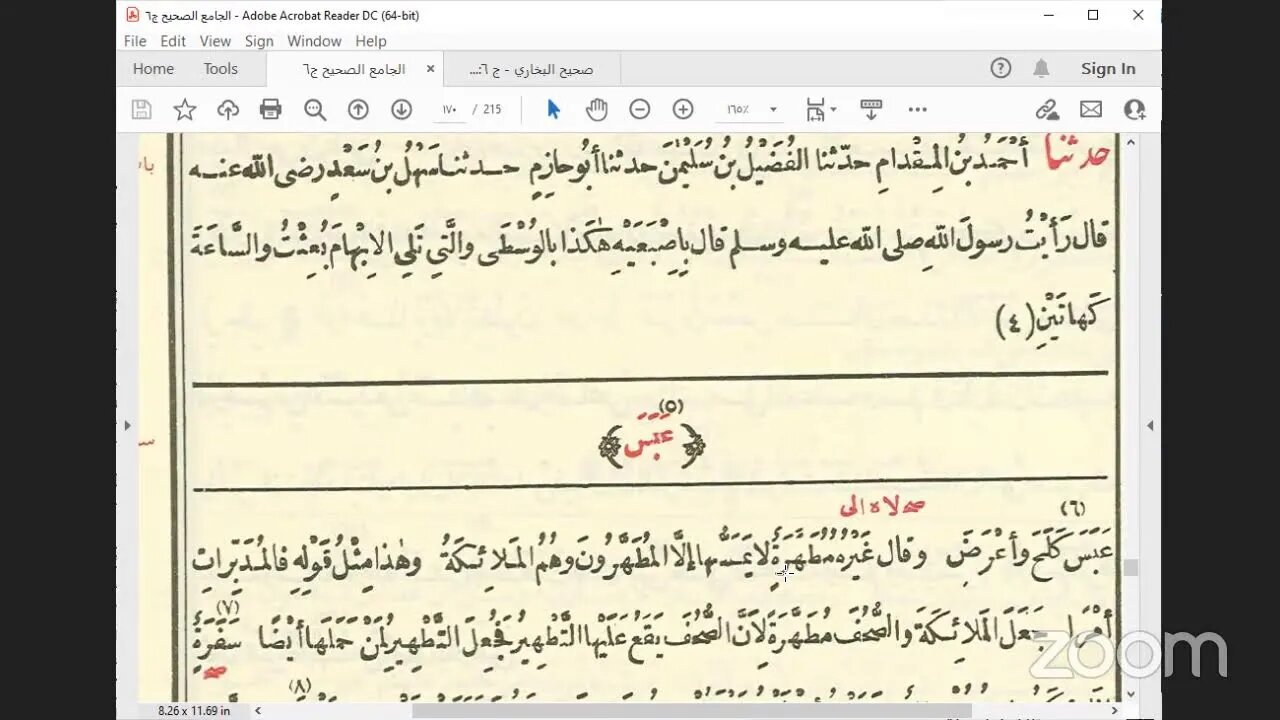Expand the right tools pane arrow
The image size is (1280, 720).
pyautogui.click(x=1150, y=425)
